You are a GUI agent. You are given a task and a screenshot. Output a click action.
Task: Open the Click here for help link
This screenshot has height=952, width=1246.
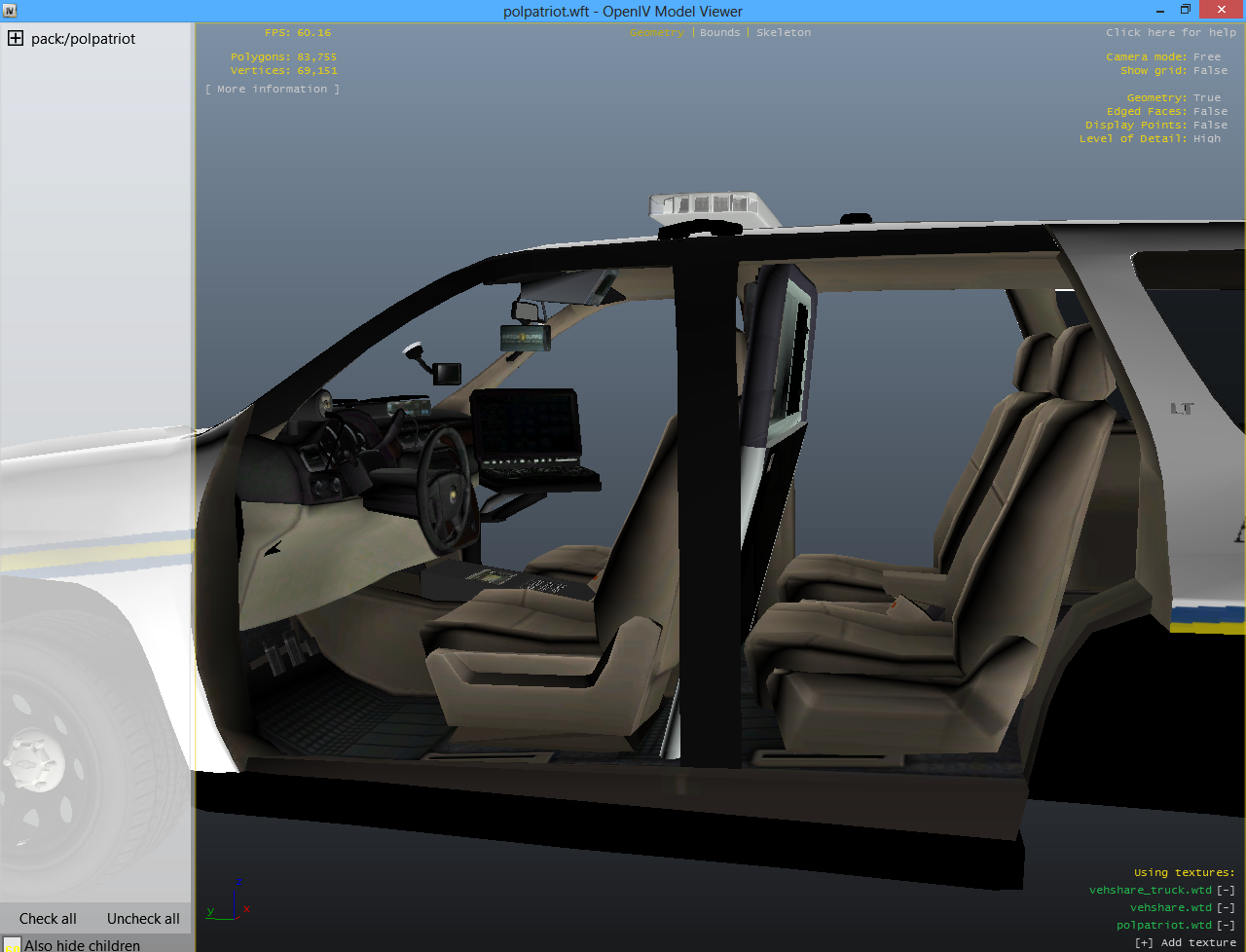(1170, 32)
